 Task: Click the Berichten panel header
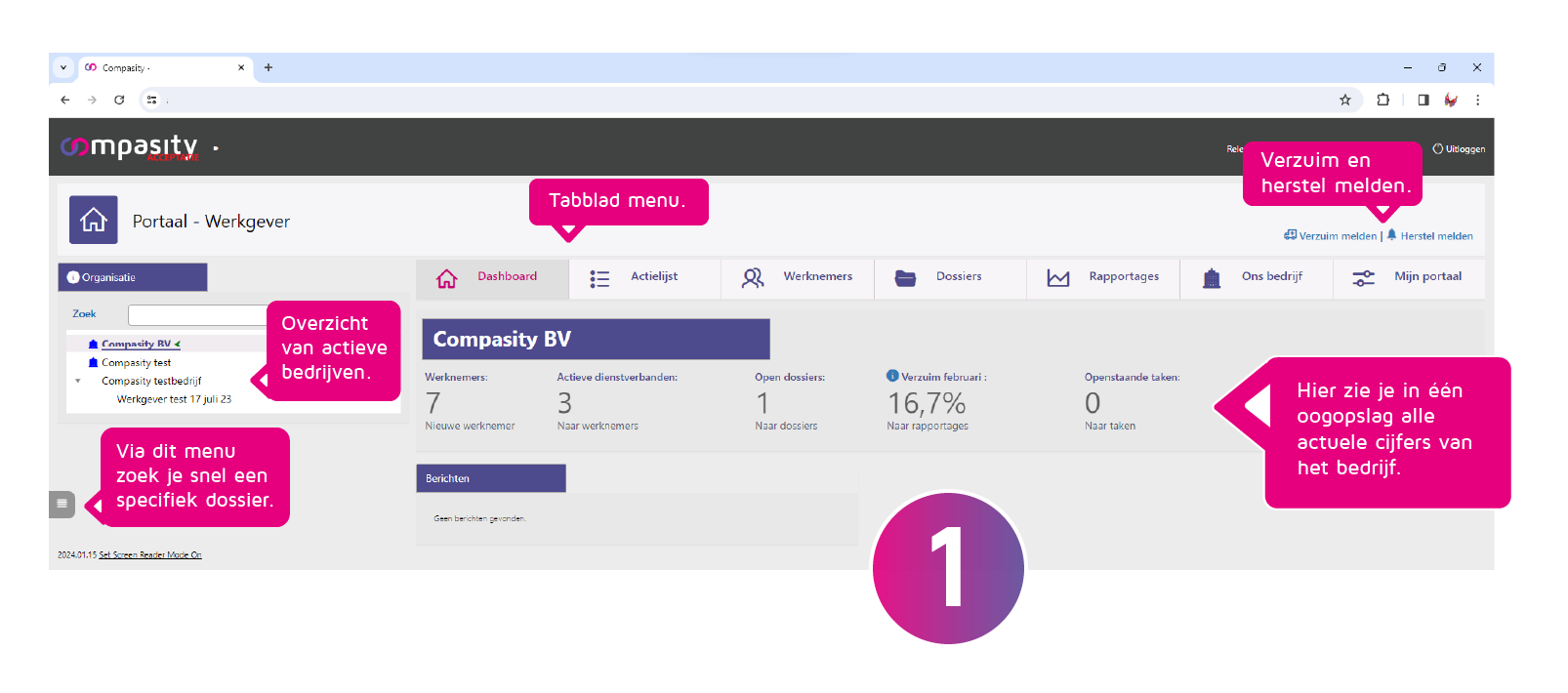pos(491,478)
